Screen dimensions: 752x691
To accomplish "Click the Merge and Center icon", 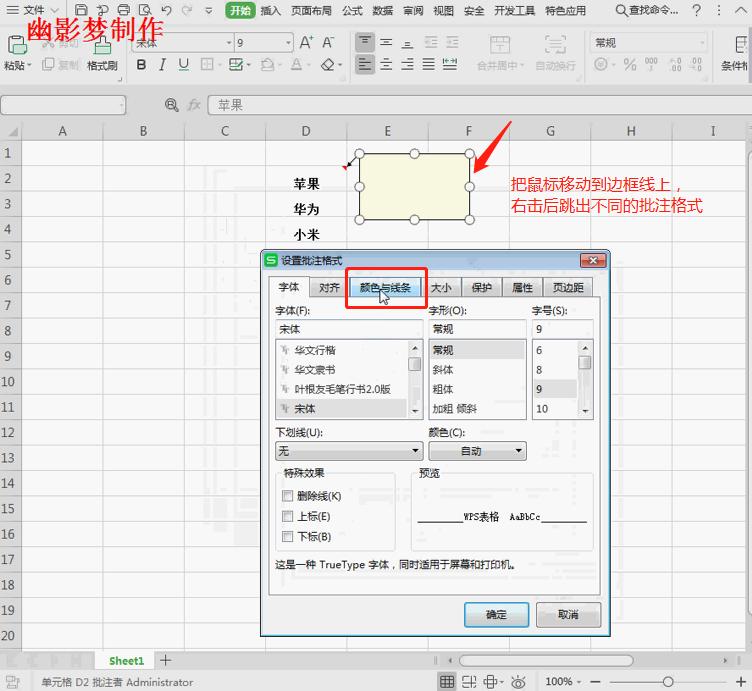I will tap(500, 45).
